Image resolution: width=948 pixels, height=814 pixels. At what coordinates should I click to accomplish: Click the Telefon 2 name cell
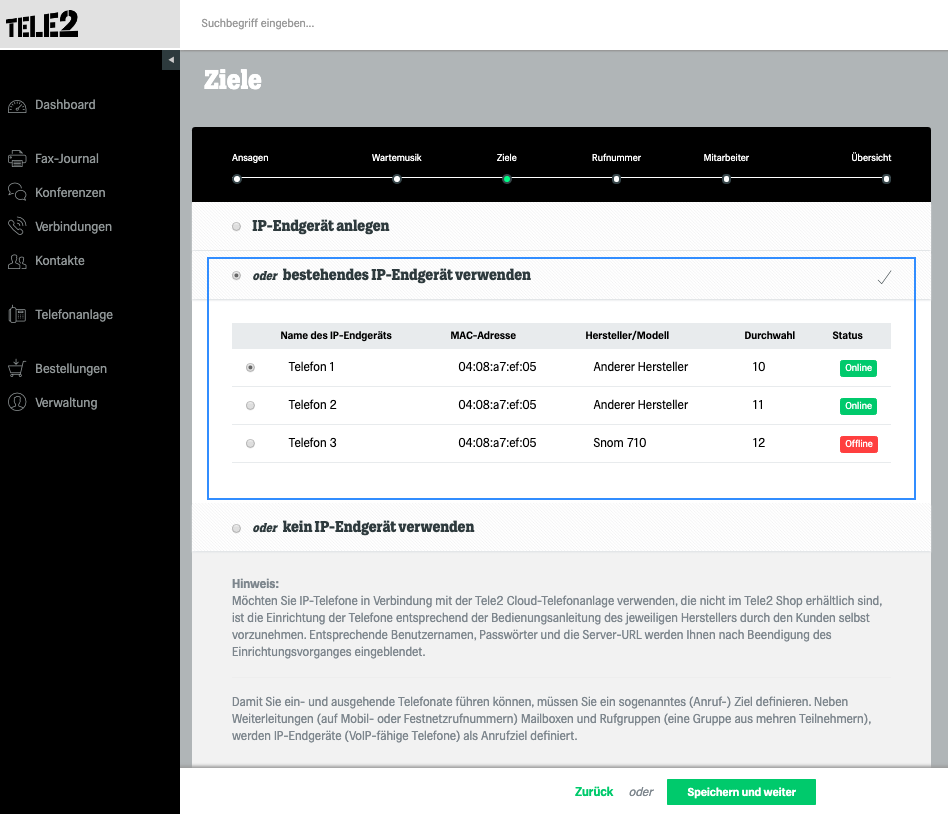[x=312, y=405]
